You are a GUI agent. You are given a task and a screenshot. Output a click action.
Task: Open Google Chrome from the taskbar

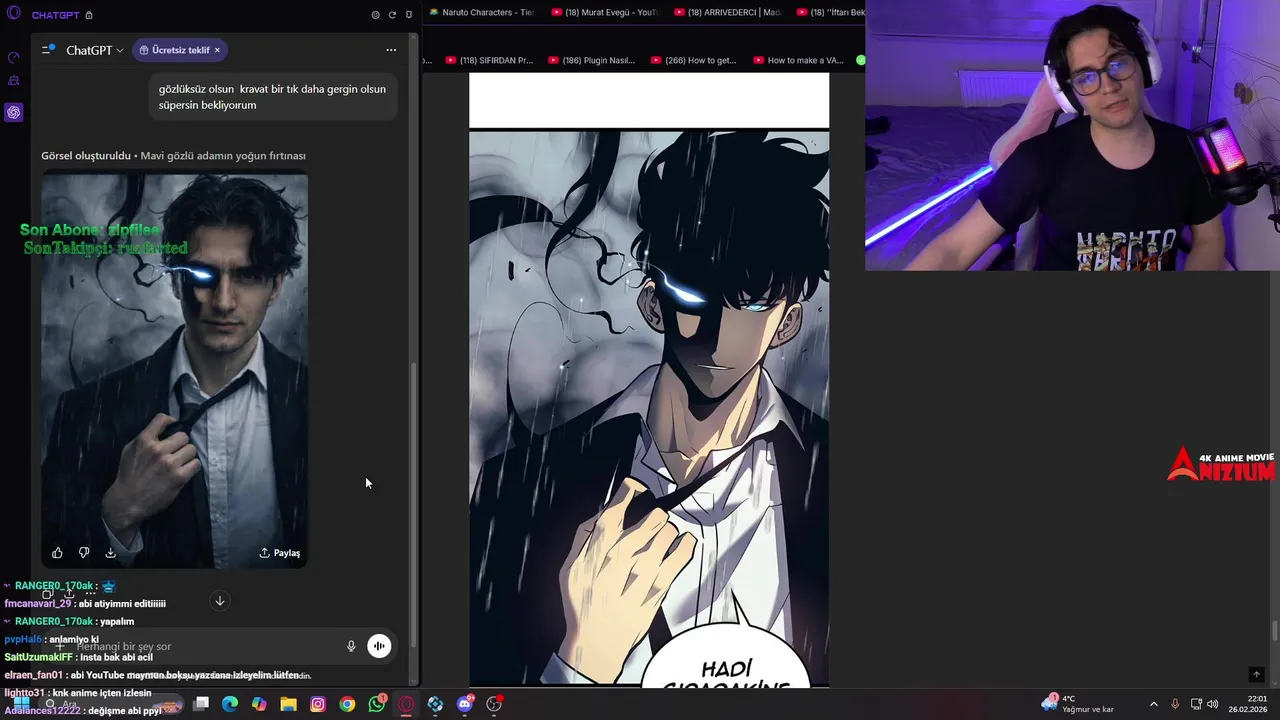point(347,704)
